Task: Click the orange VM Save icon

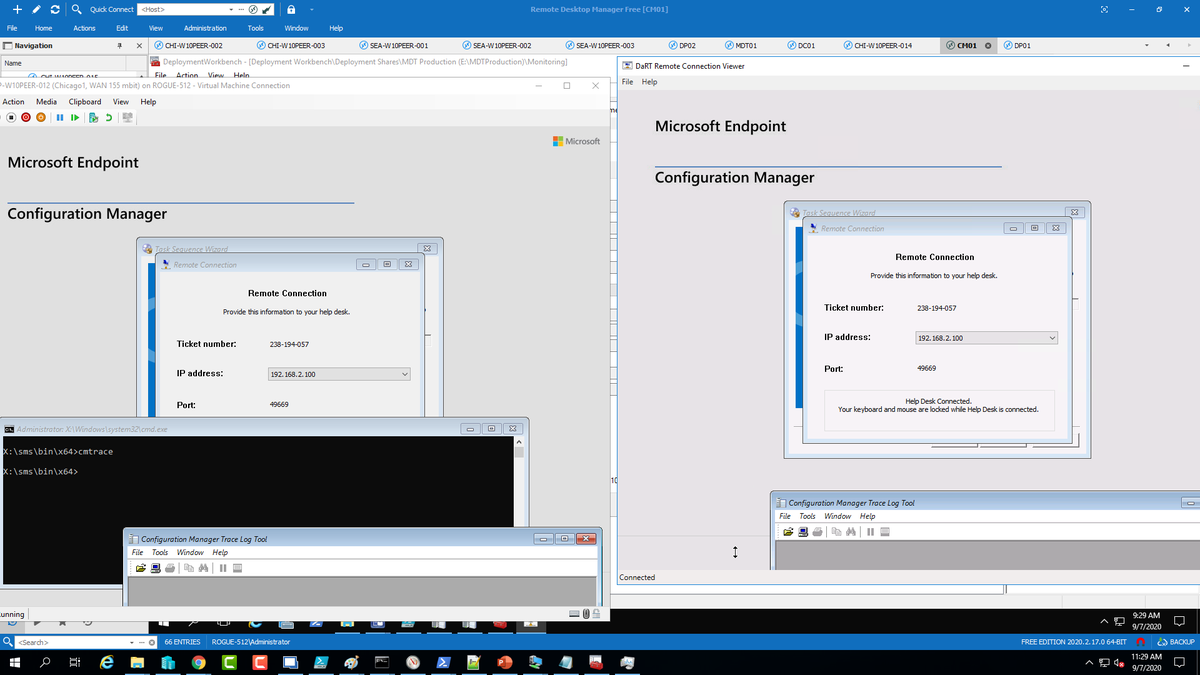Action: click(x=41, y=118)
